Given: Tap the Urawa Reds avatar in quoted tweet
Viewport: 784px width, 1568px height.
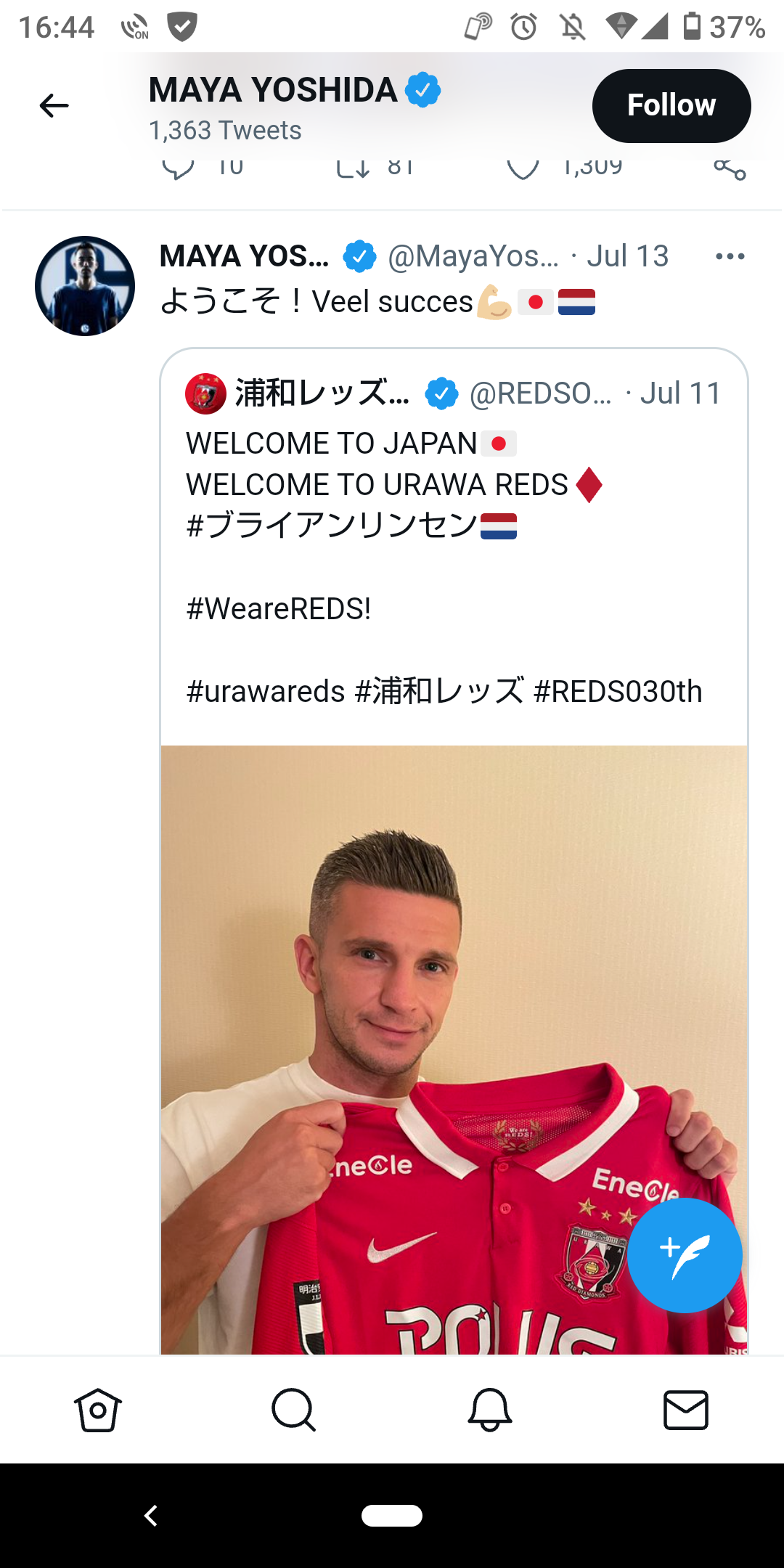Looking at the screenshot, I should (x=205, y=393).
